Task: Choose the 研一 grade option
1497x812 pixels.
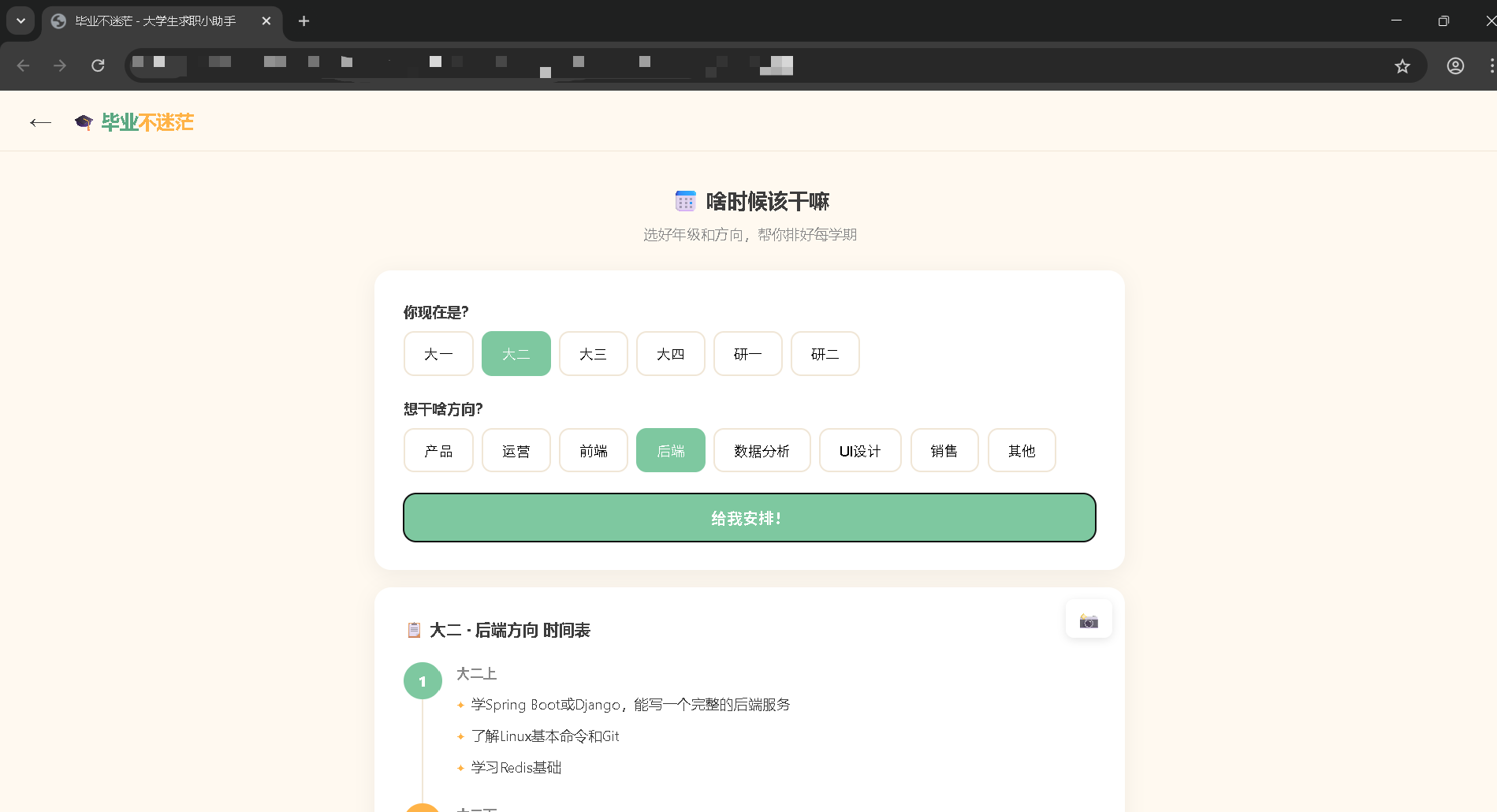Action: tap(747, 354)
